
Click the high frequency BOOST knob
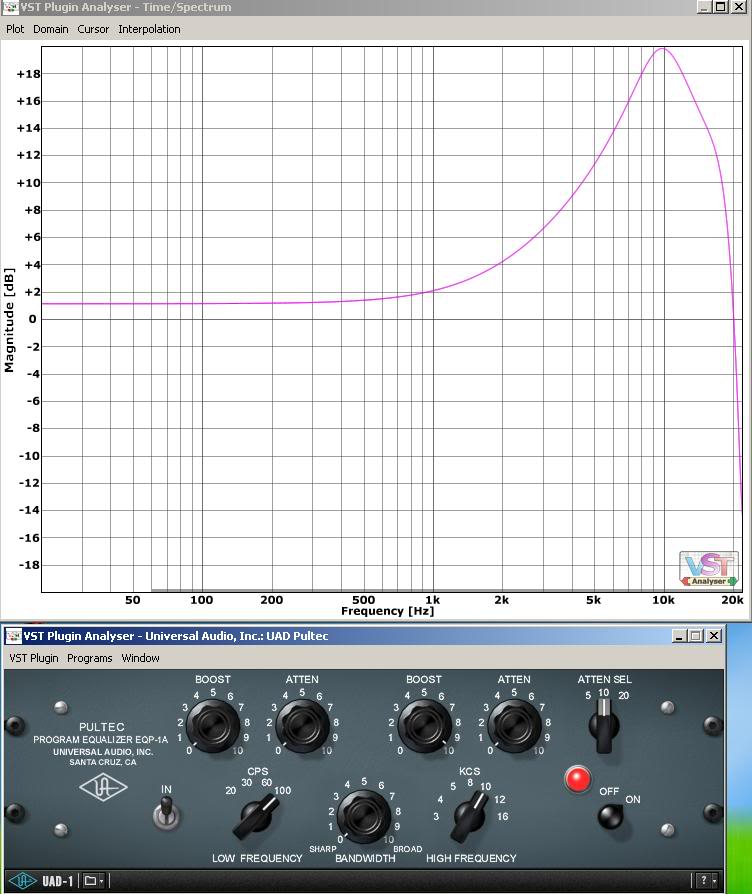423,723
